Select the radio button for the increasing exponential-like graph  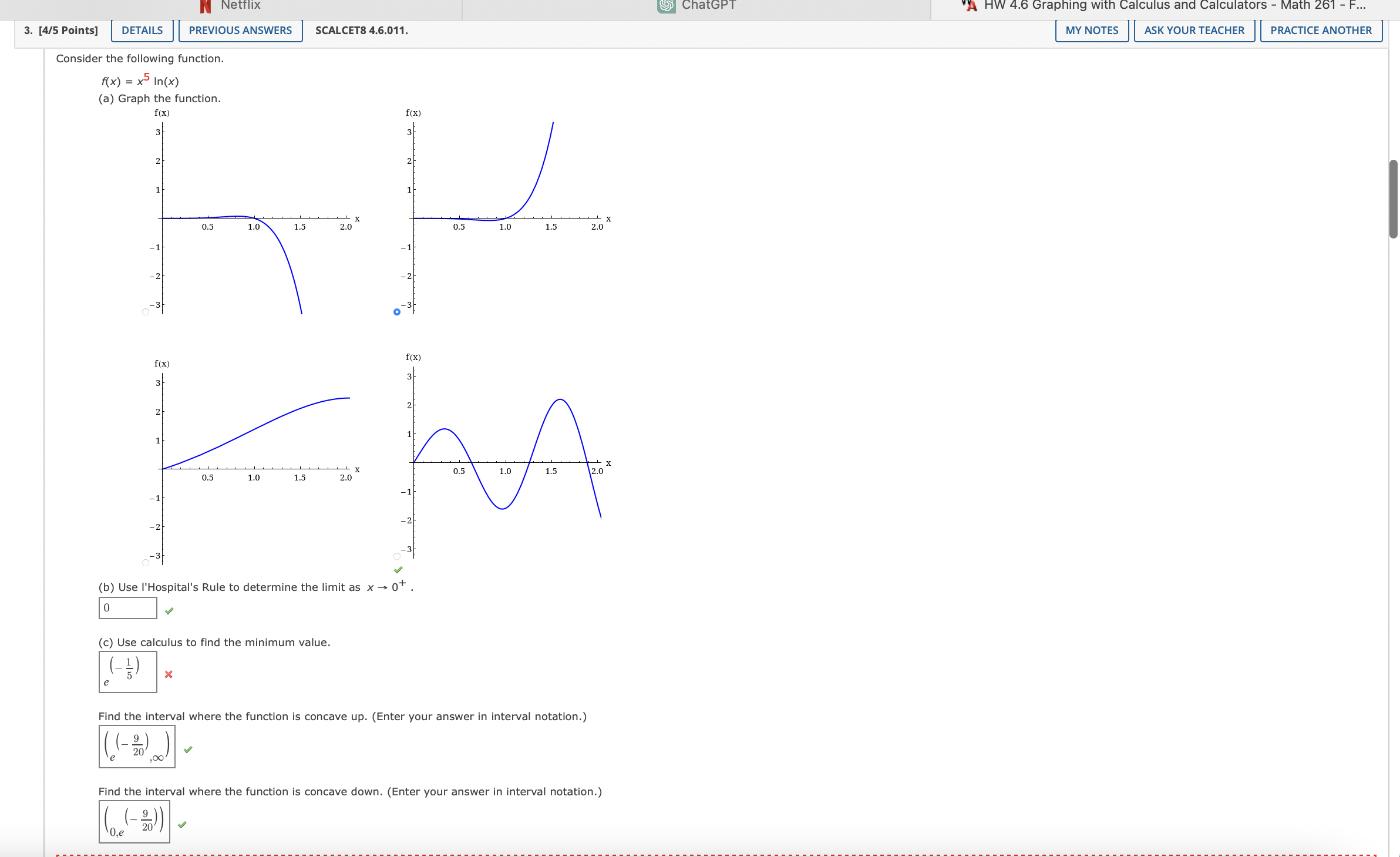(397, 312)
